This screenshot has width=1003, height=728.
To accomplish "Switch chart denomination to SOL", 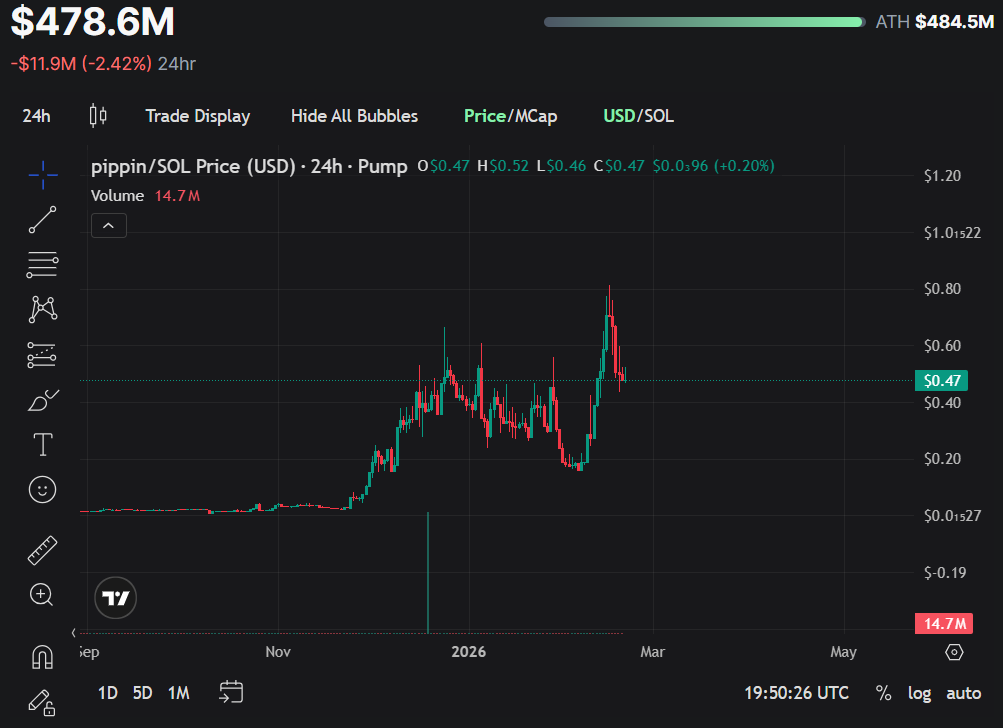I will (x=663, y=115).
